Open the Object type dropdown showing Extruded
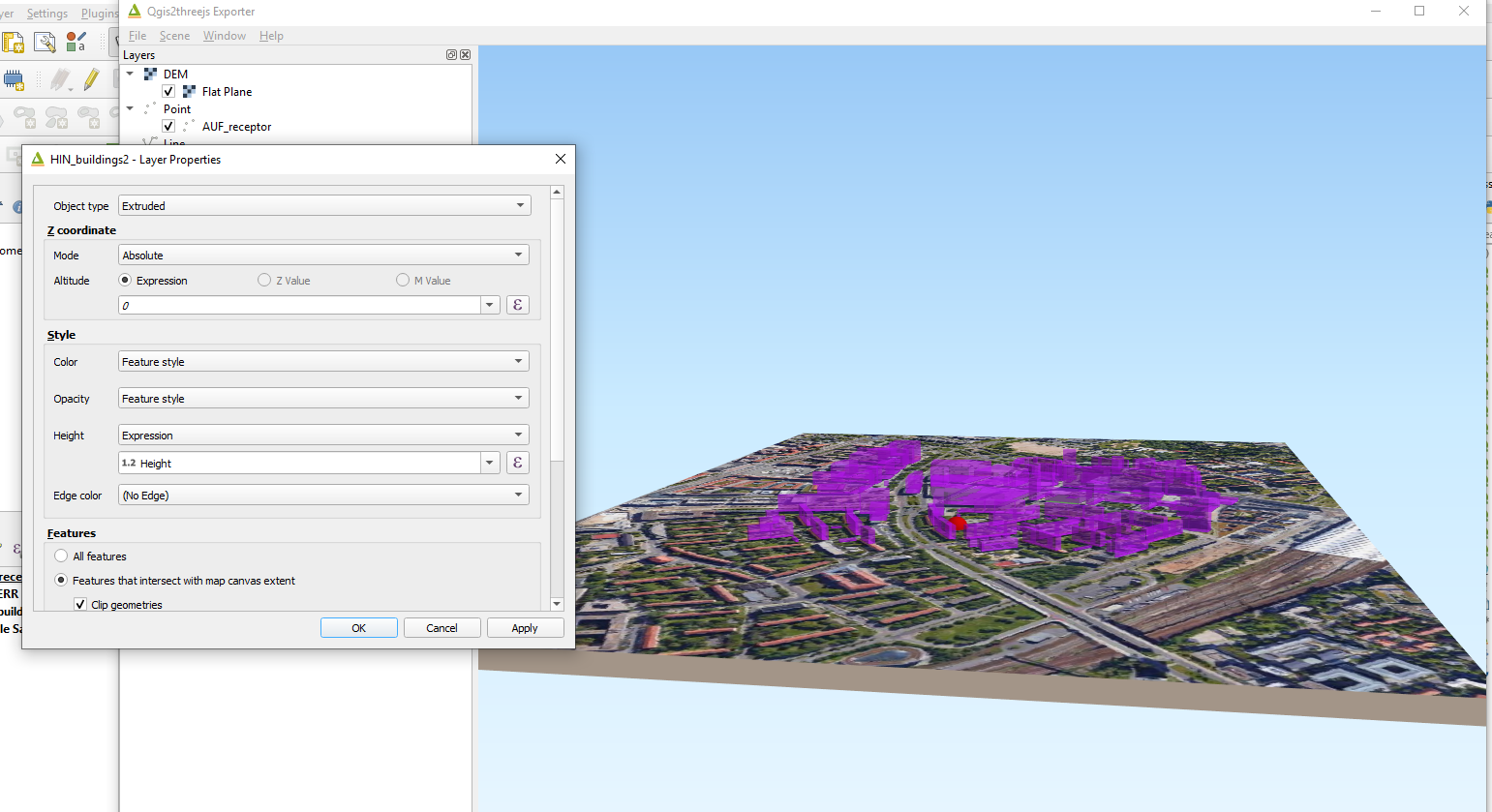Screen dimensions: 1492x812 coord(323,205)
